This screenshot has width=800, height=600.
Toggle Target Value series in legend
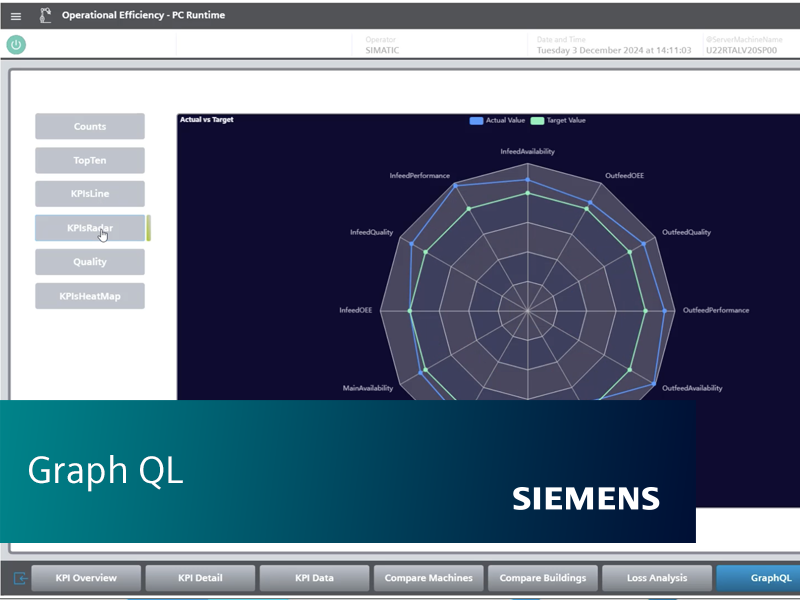pos(558,120)
